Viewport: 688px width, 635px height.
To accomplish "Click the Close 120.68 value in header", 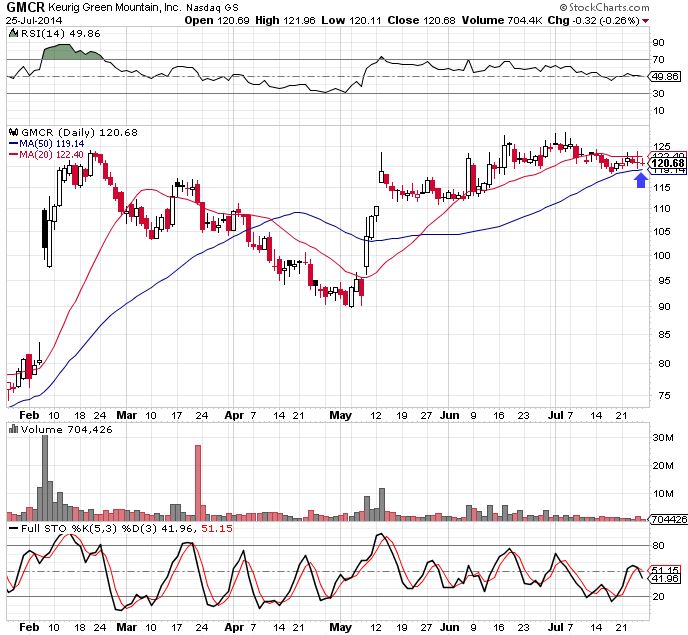I will point(422,21).
